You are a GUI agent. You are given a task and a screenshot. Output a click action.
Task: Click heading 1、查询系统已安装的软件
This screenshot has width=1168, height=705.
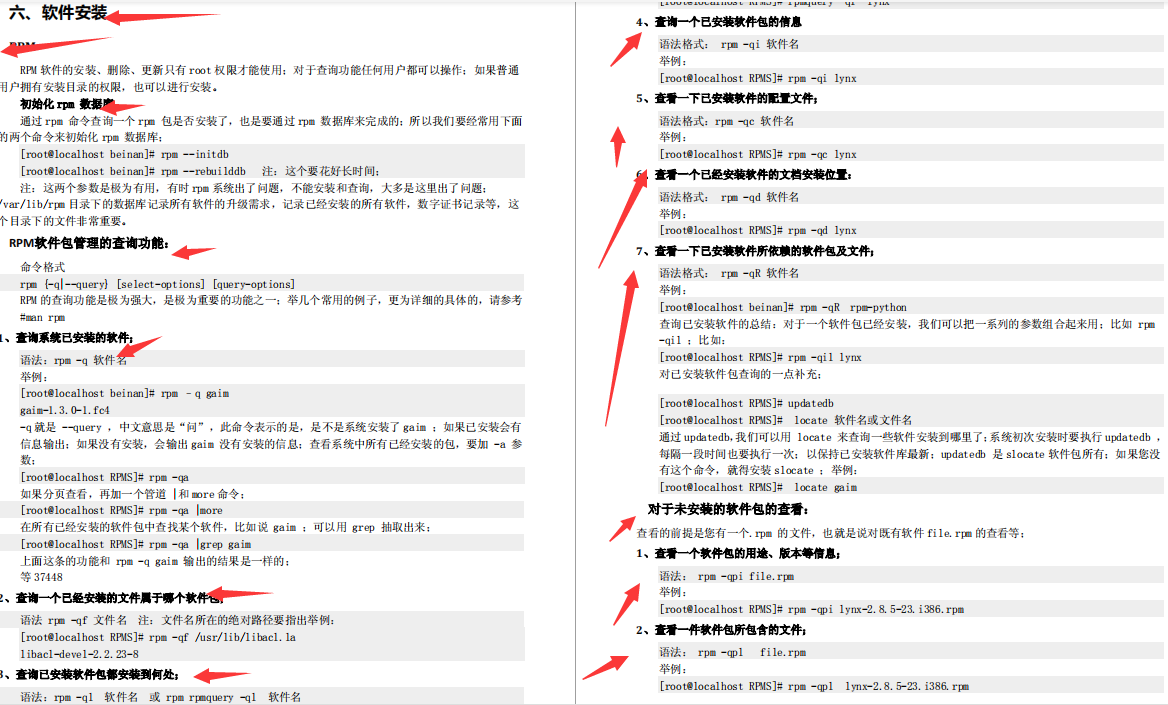[x=67, y=338]
